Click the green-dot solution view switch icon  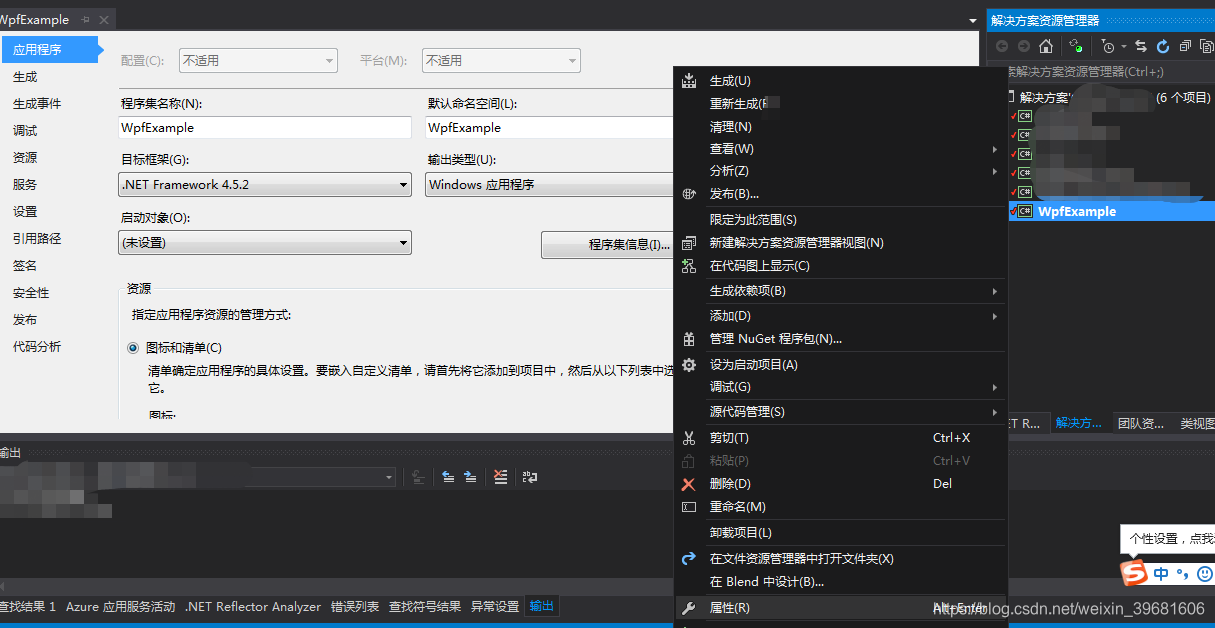coord(1075,46)
